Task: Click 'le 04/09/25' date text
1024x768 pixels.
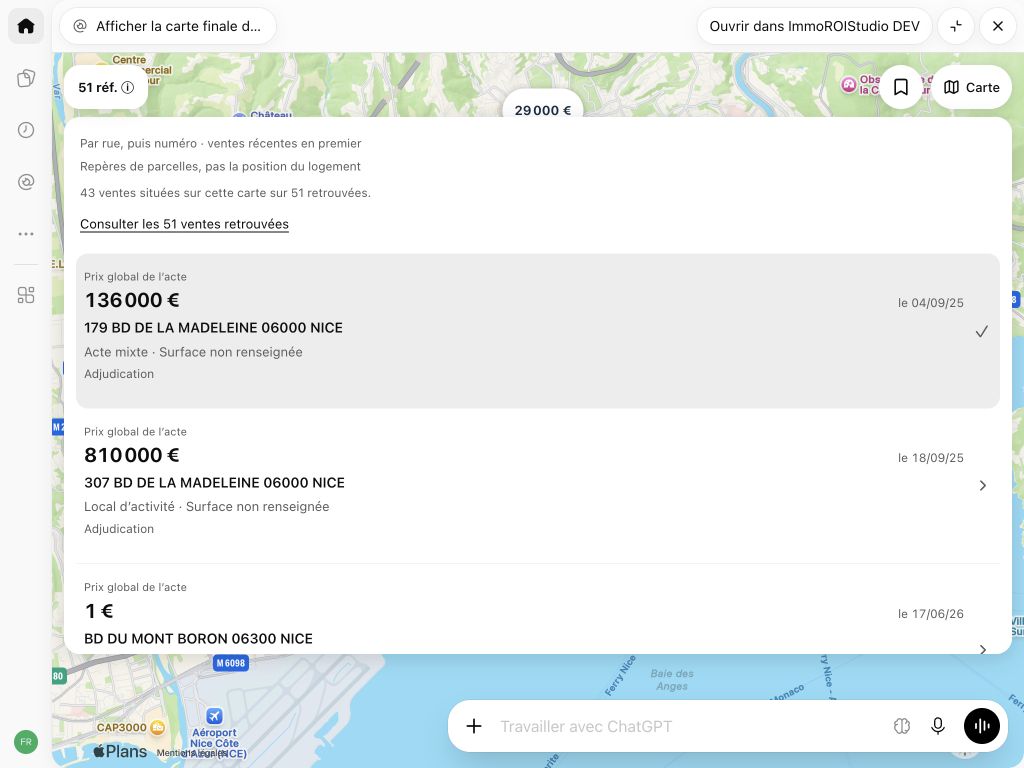Action: pos(931,303)
